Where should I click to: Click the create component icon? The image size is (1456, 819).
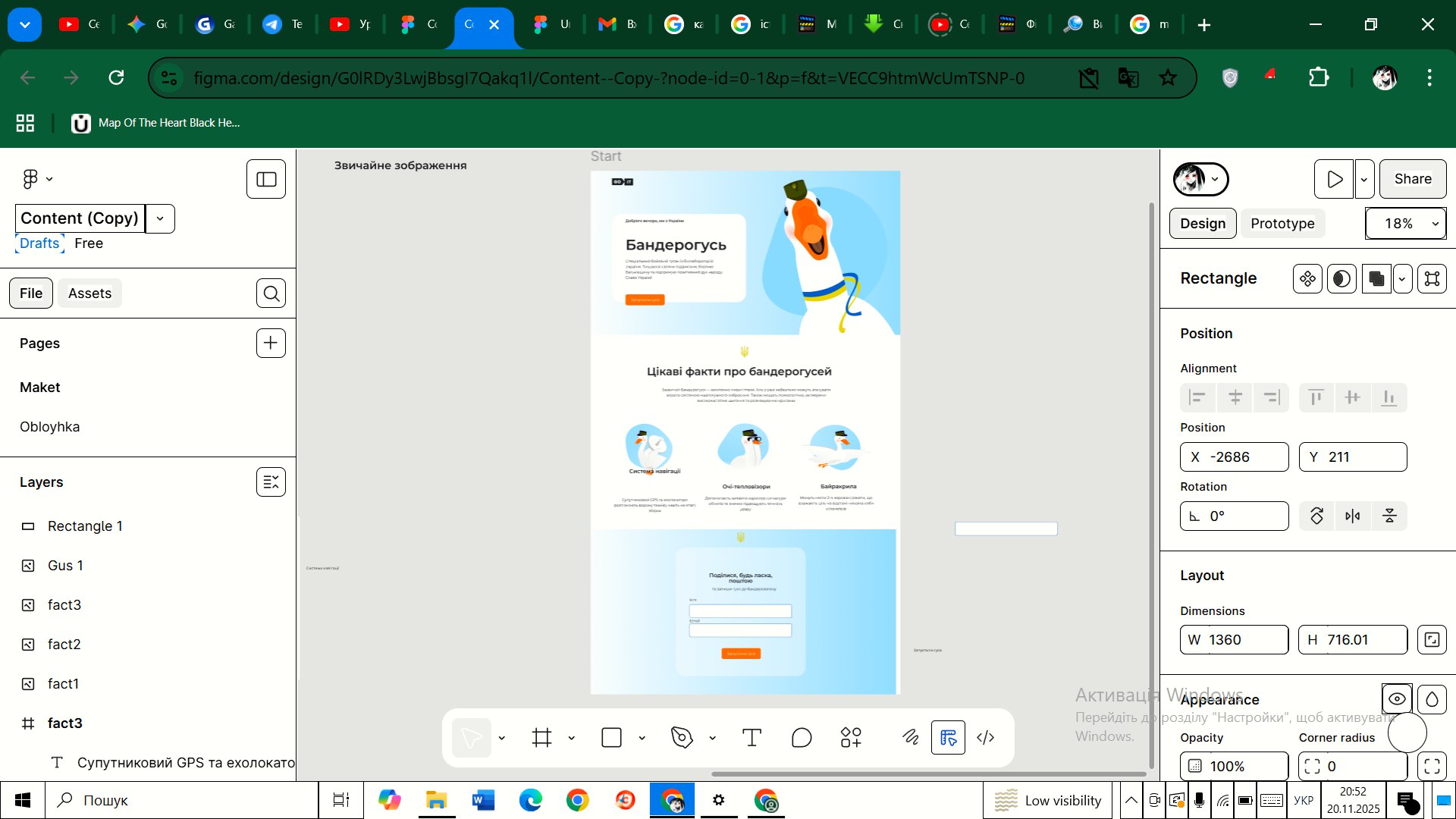click(1307, 279)
